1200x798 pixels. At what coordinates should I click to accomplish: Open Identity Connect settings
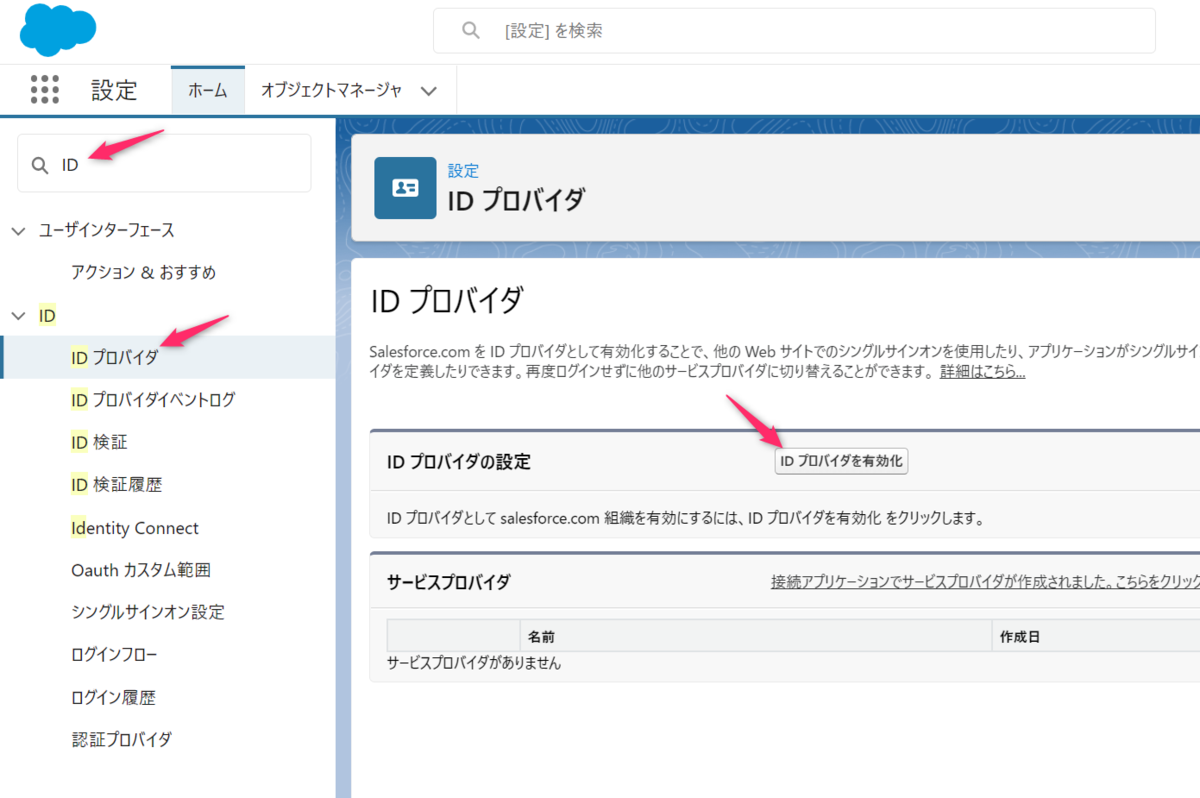133,527
